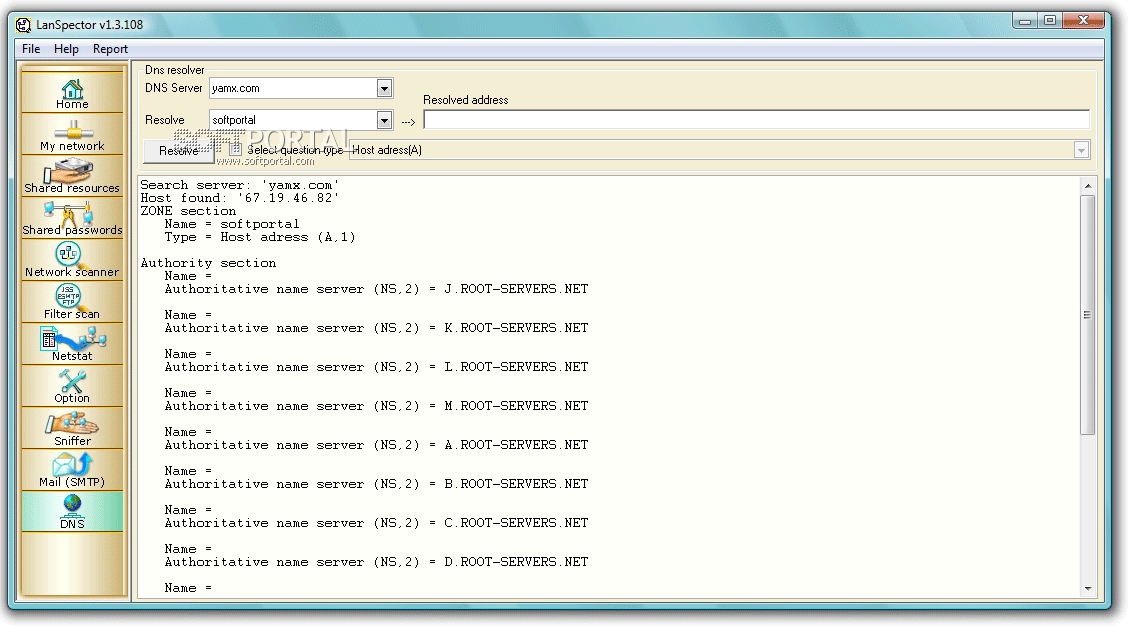Click the Resolve button
This screenshot has height=628, width=1128.
[178, 150]
